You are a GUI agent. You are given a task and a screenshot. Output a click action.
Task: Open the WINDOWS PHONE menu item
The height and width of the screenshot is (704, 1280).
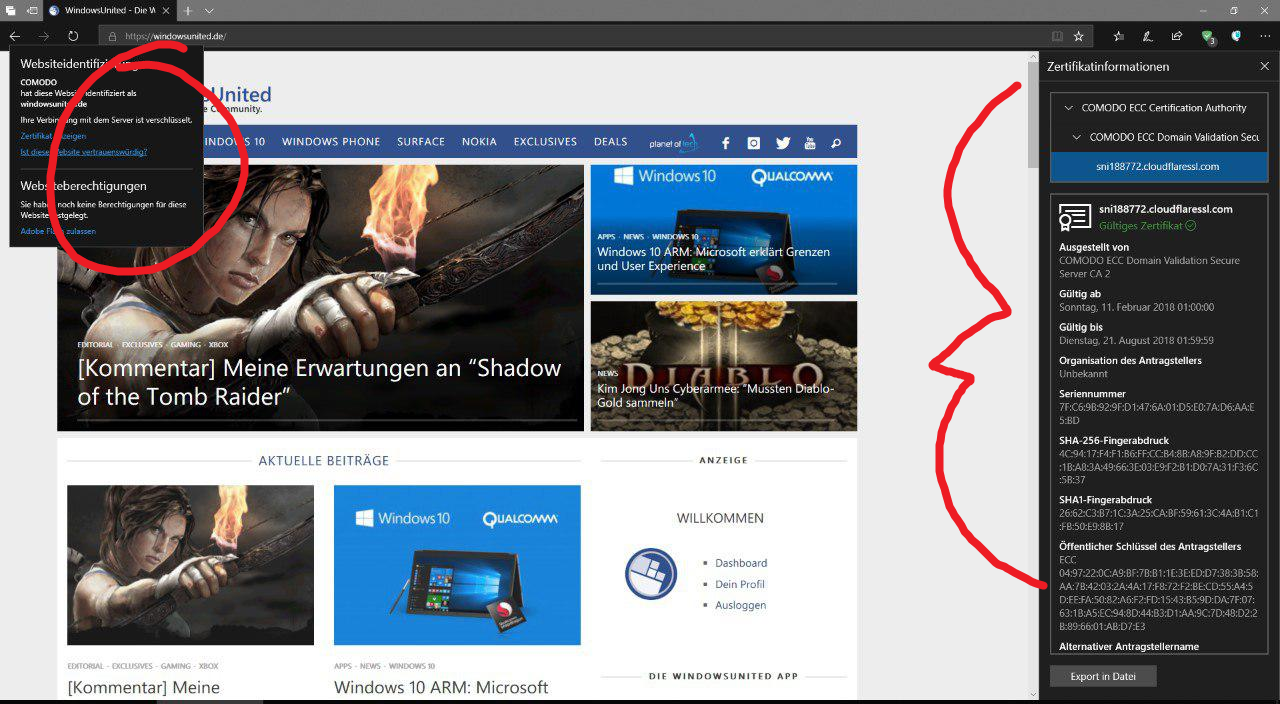pyautogui.click(x=331, y=142)
